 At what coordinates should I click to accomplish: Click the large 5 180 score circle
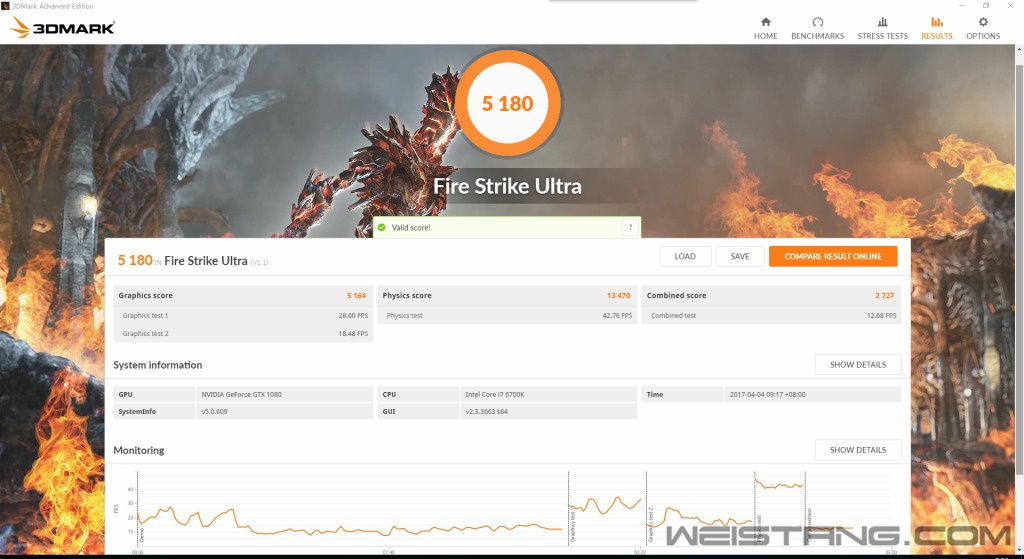(507, 103)
